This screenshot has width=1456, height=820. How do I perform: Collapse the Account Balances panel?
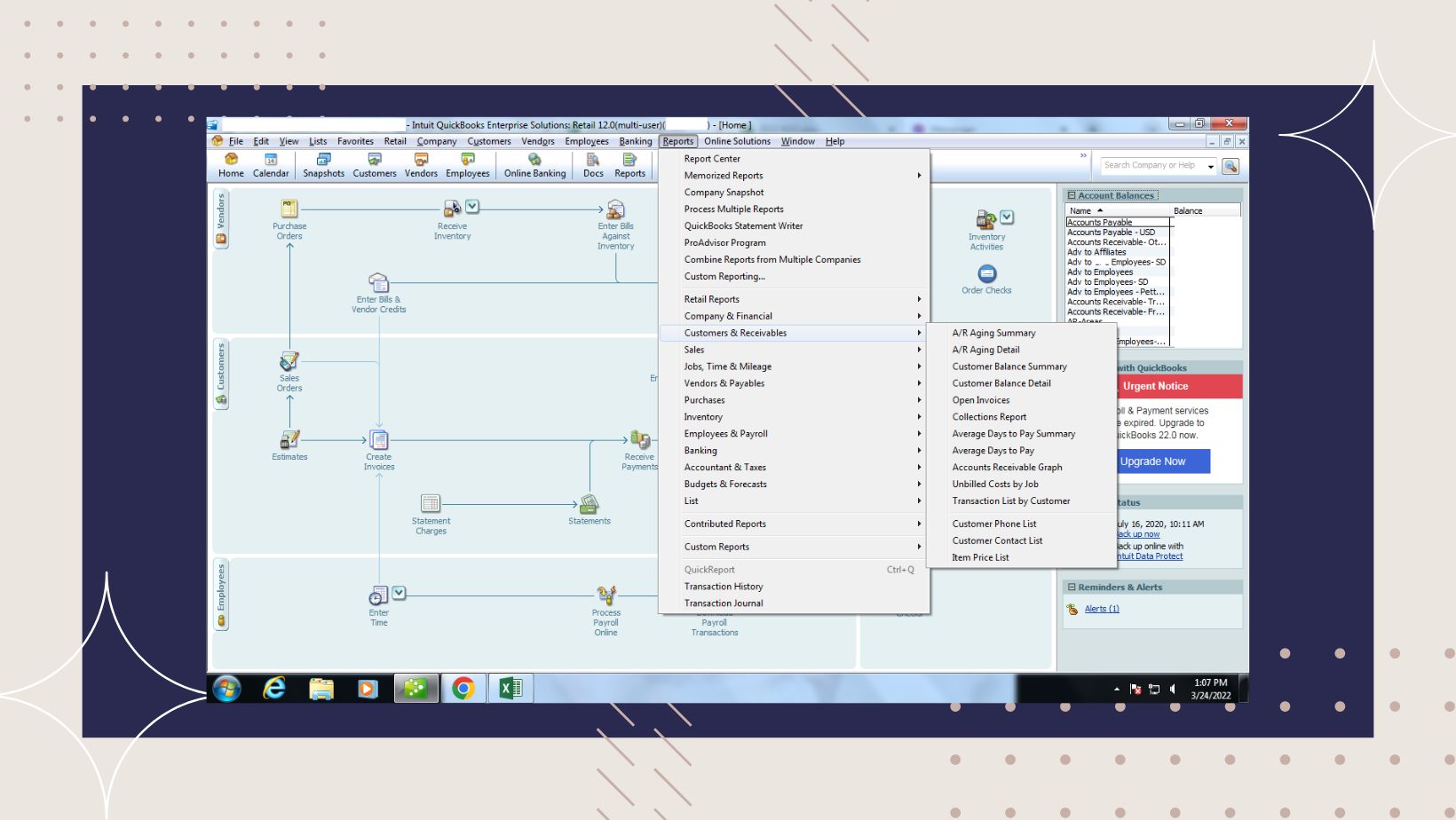tap(1072, 195)
